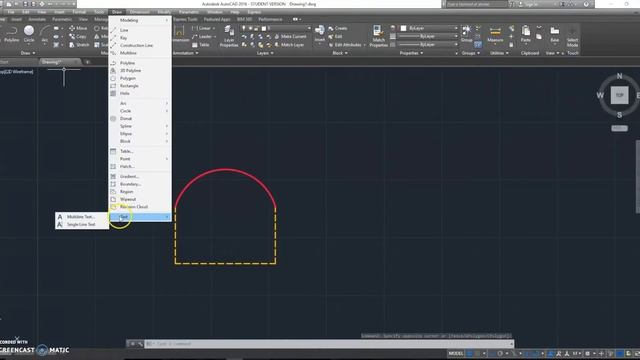Screen dimensions: 640x360
Task: Click the Polyline ribbon tool
Action: [x=11, y=33]
